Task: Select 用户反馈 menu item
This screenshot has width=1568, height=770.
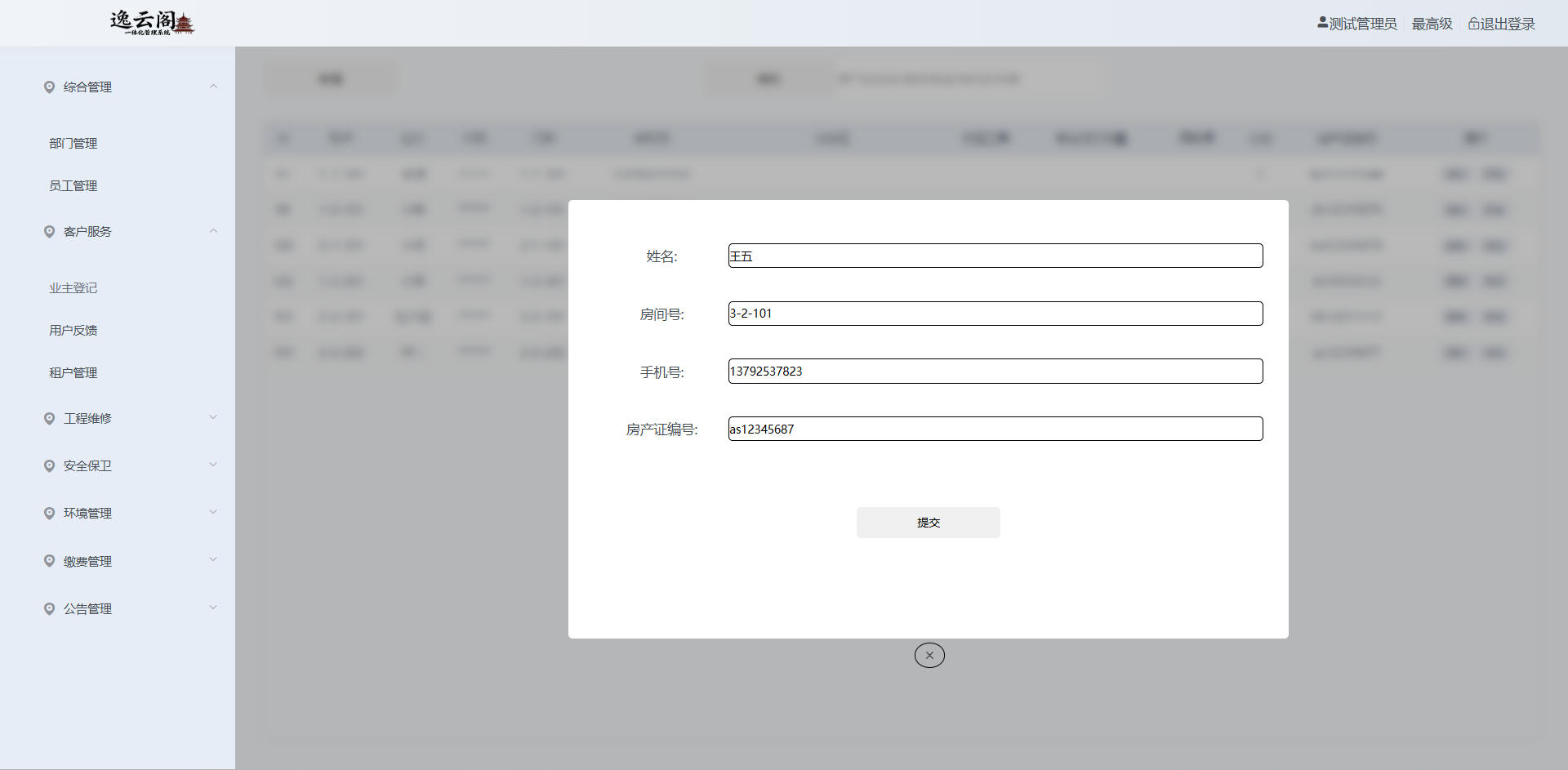Action: pyautogui.click(x=73, y=331)
